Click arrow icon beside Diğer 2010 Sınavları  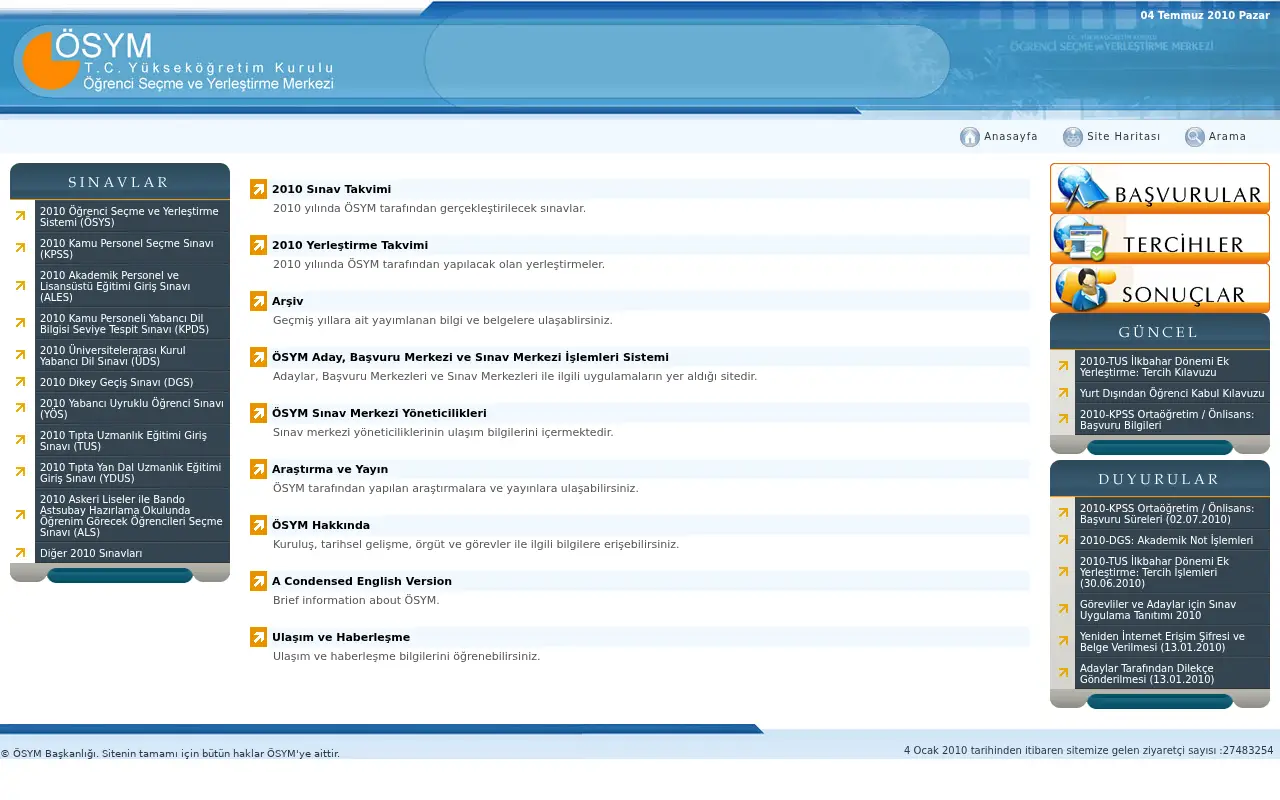pyautogui.click(x=20, y=553)
